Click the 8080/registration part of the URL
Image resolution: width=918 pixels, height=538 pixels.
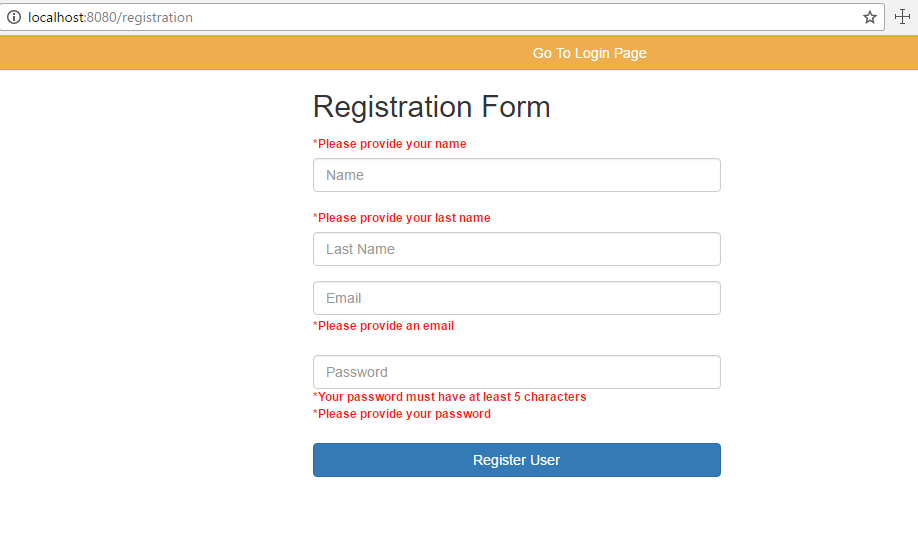pyautogui.click(x=140, y=18)
